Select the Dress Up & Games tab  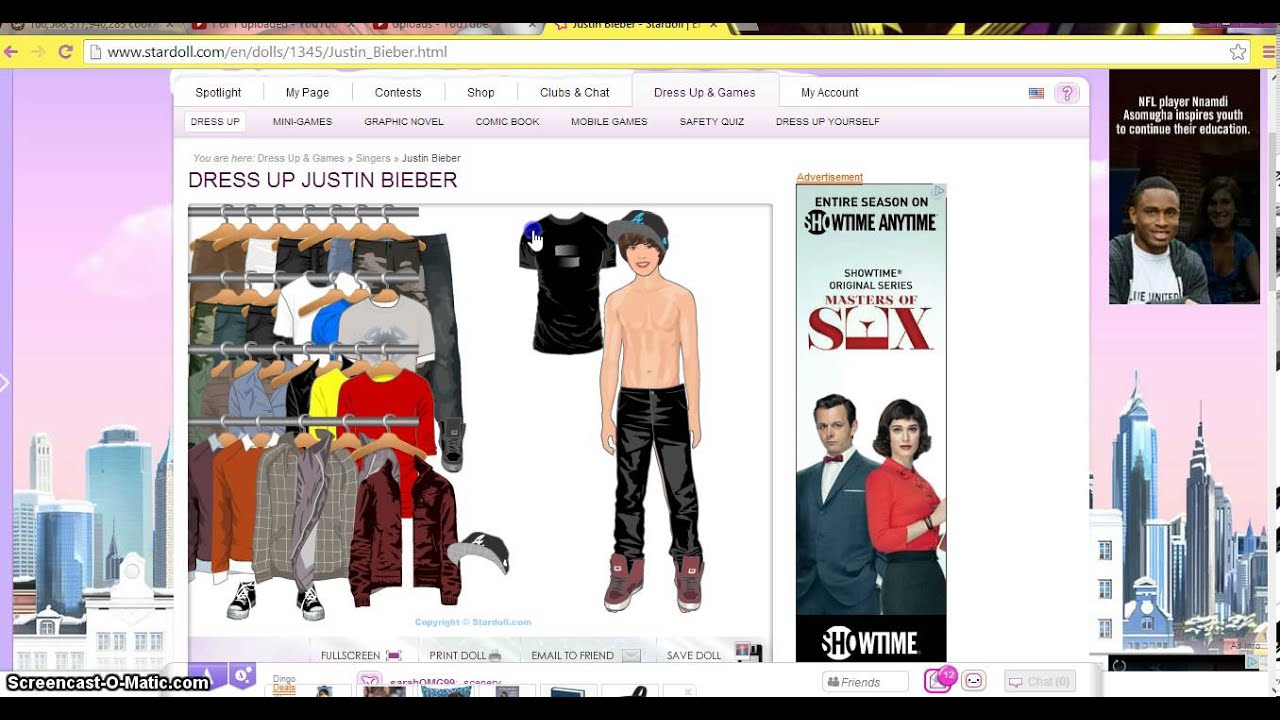pyautogui.click(x=705, y=93)
